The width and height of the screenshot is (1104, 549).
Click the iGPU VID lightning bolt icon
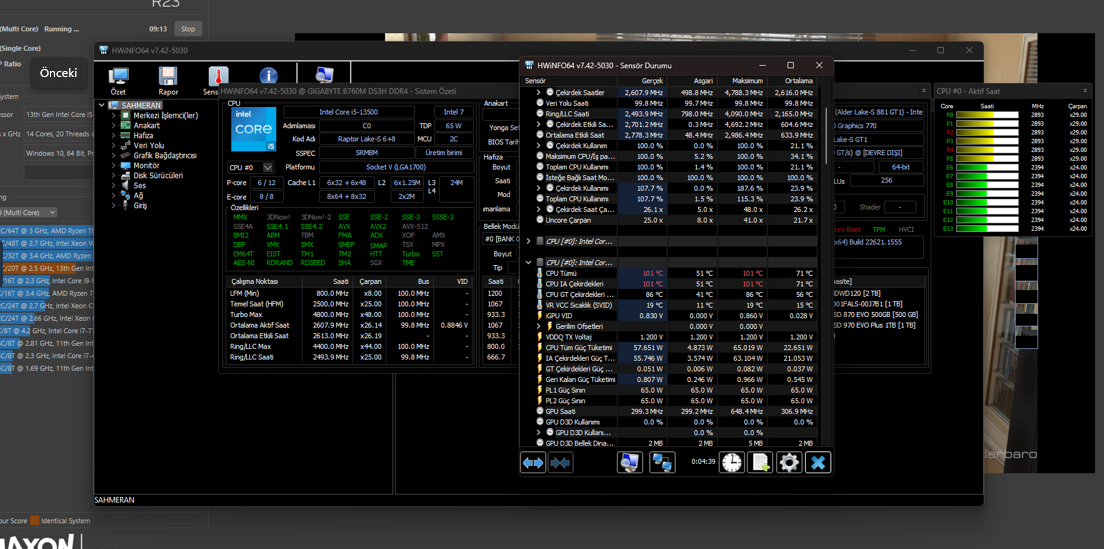coord(539,316)
